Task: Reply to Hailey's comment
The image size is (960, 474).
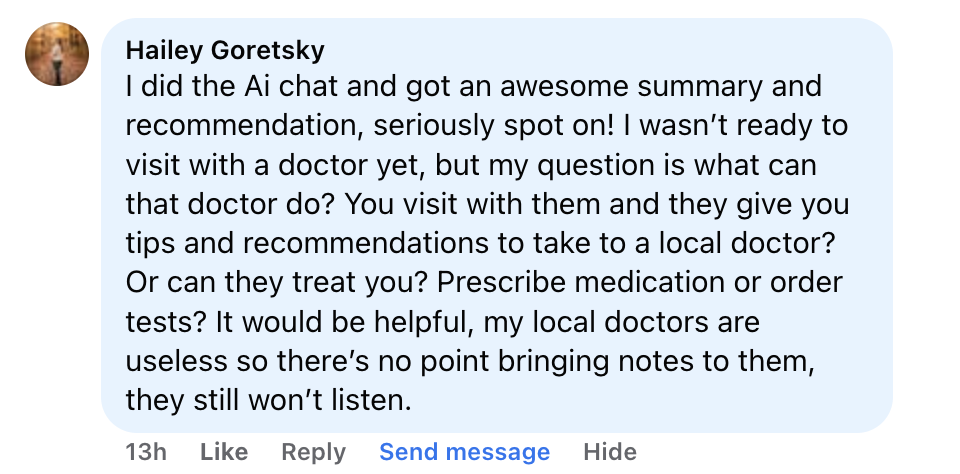Action: pyautogui.click(x=313, y=452)
